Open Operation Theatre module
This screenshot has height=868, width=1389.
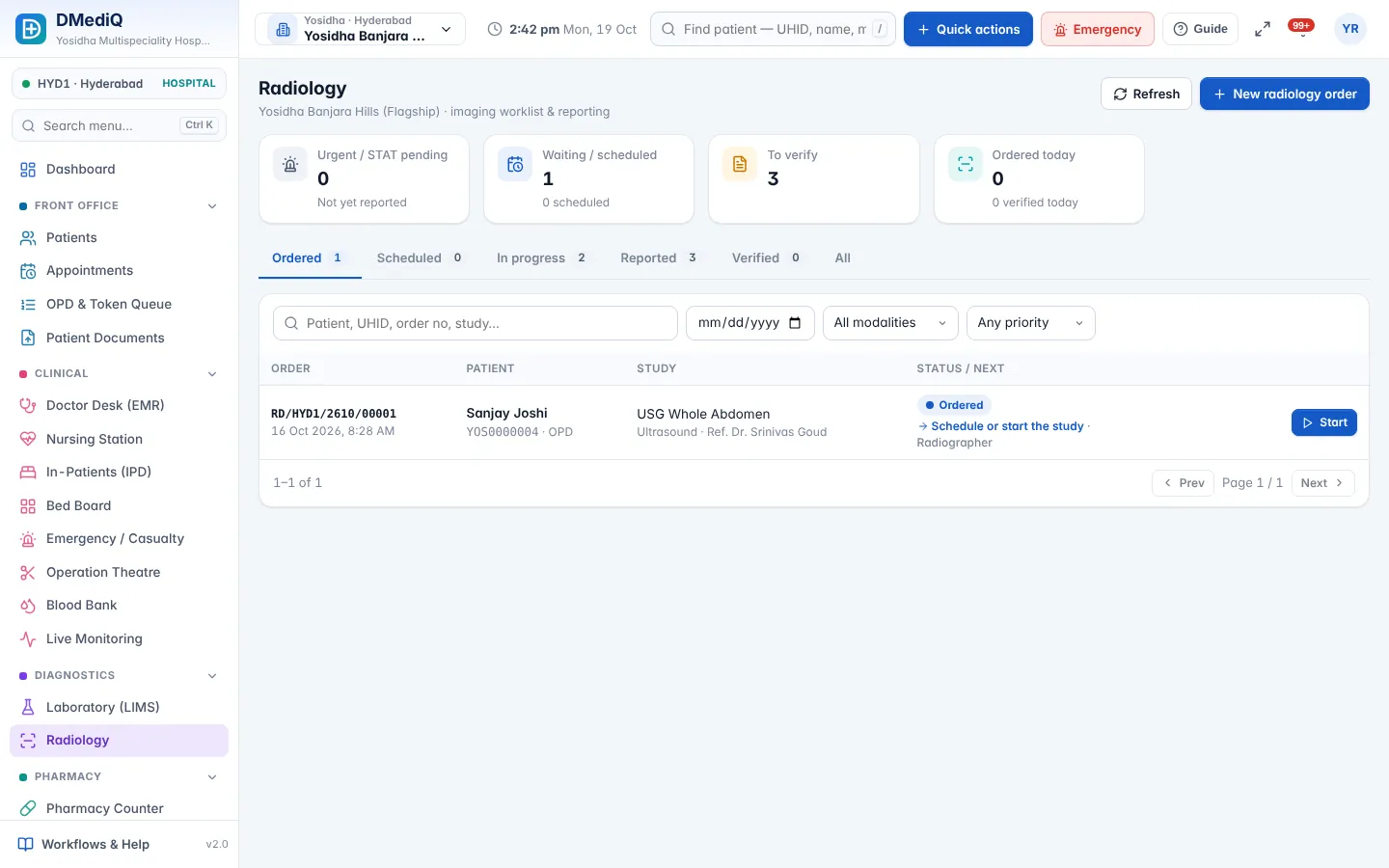click(x=119, y=573)
